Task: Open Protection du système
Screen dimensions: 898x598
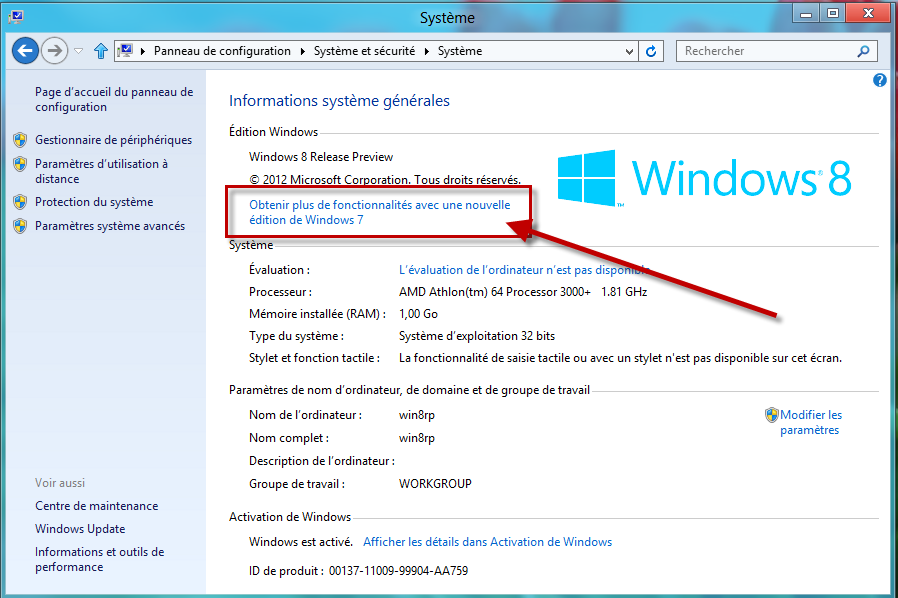Action: (x=94, y=202)
